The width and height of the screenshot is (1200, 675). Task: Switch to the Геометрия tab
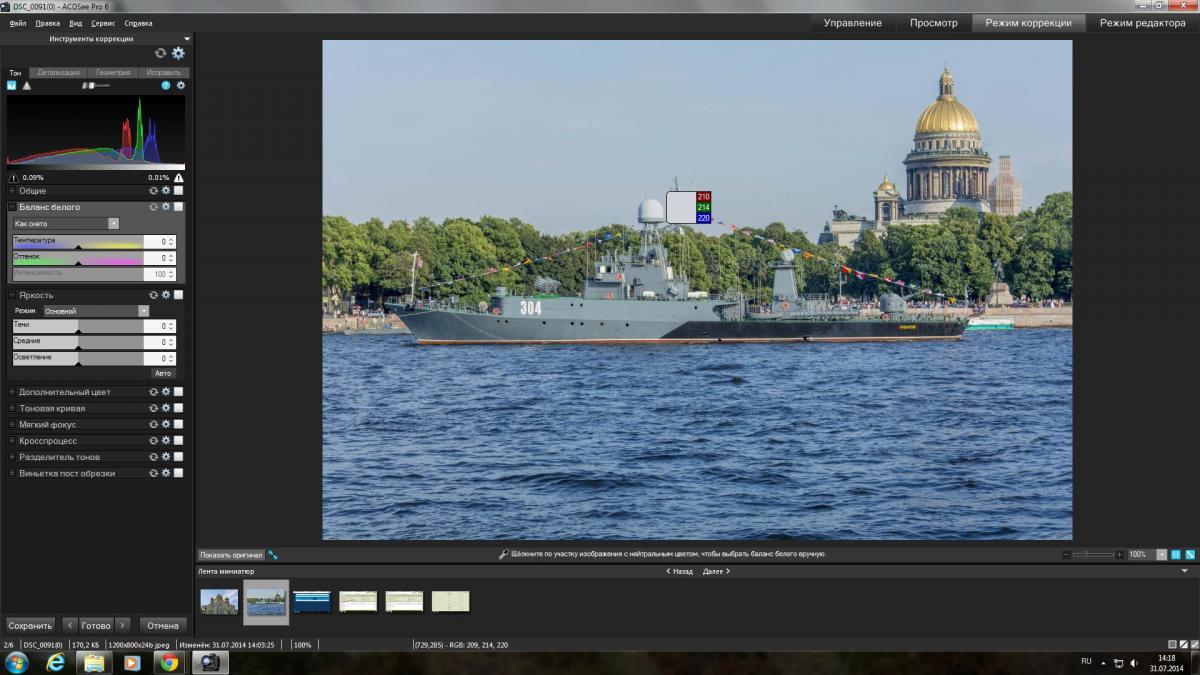(113, 73)
